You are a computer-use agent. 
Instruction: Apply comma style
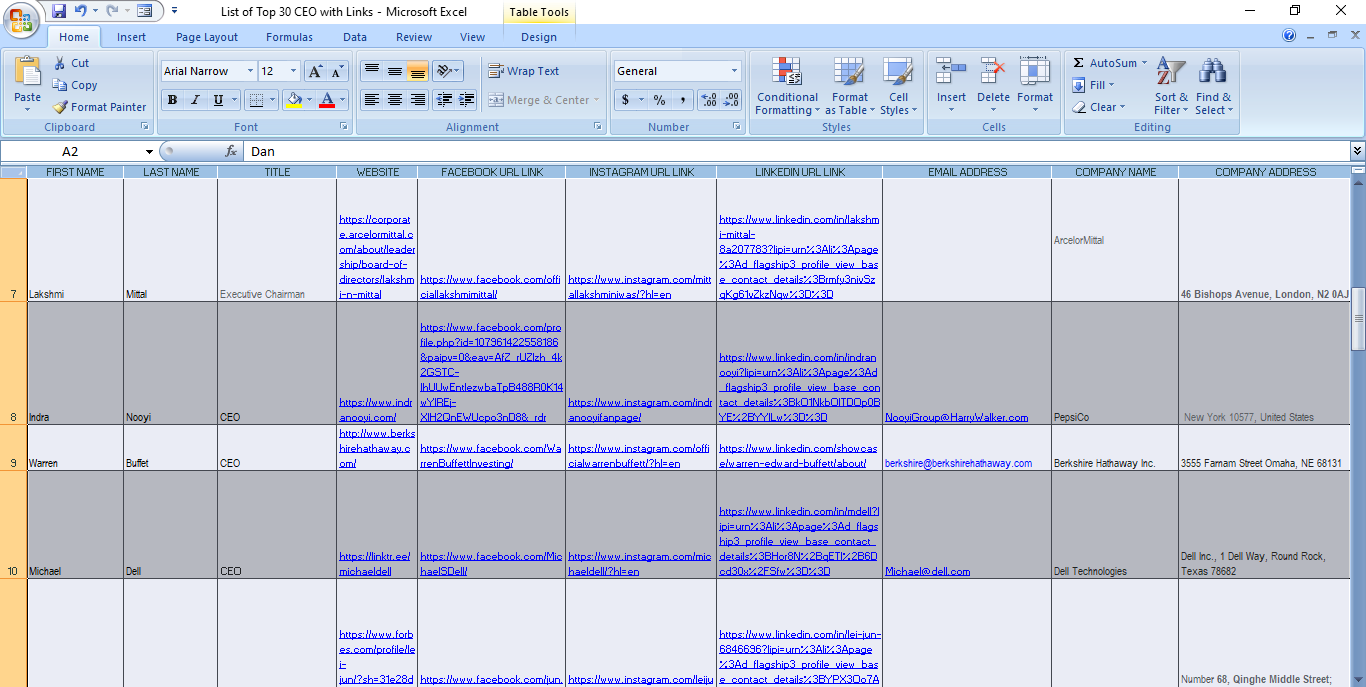(x=683, y=100)
